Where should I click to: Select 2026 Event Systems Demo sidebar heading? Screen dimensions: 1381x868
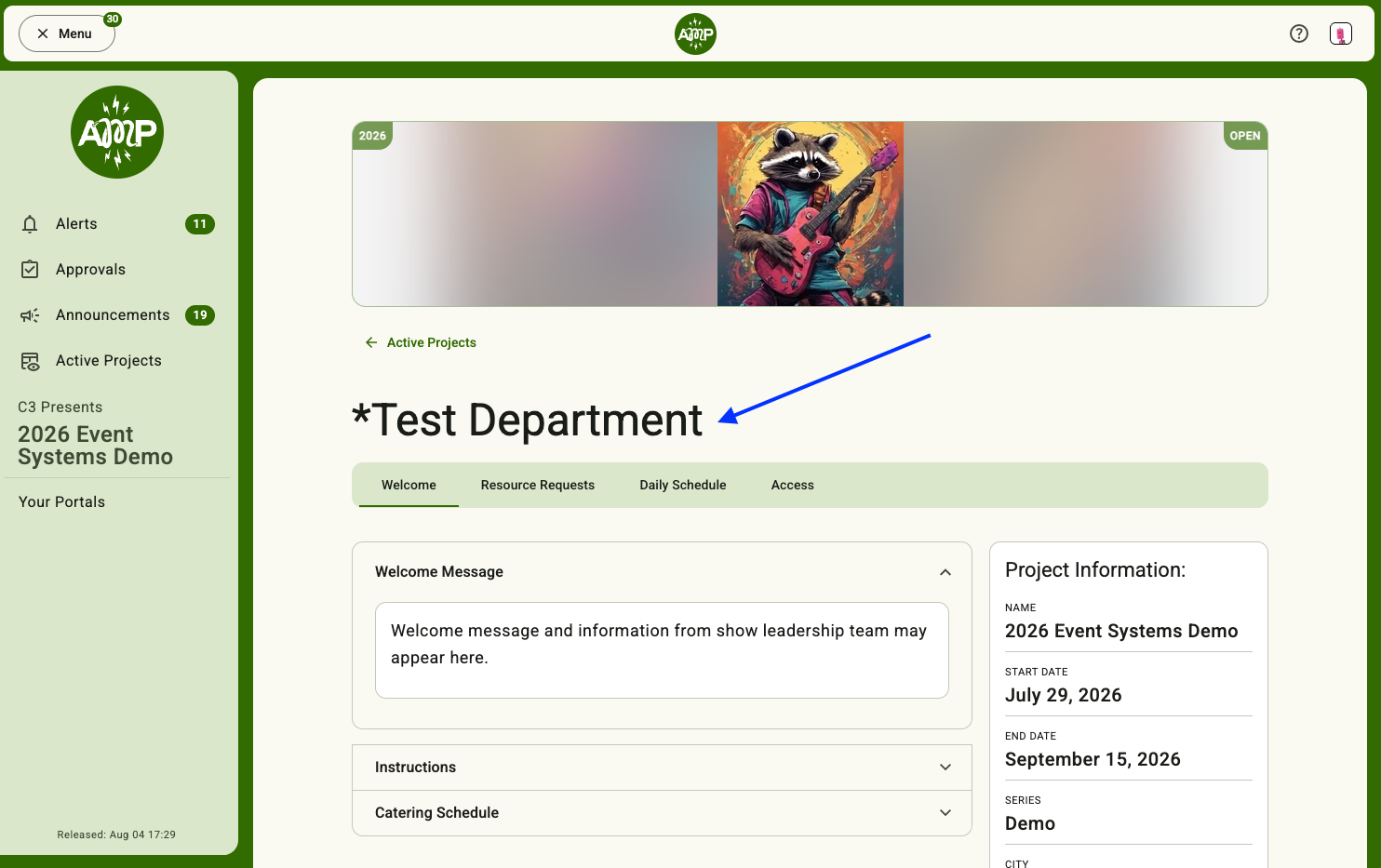coord(96,446)
